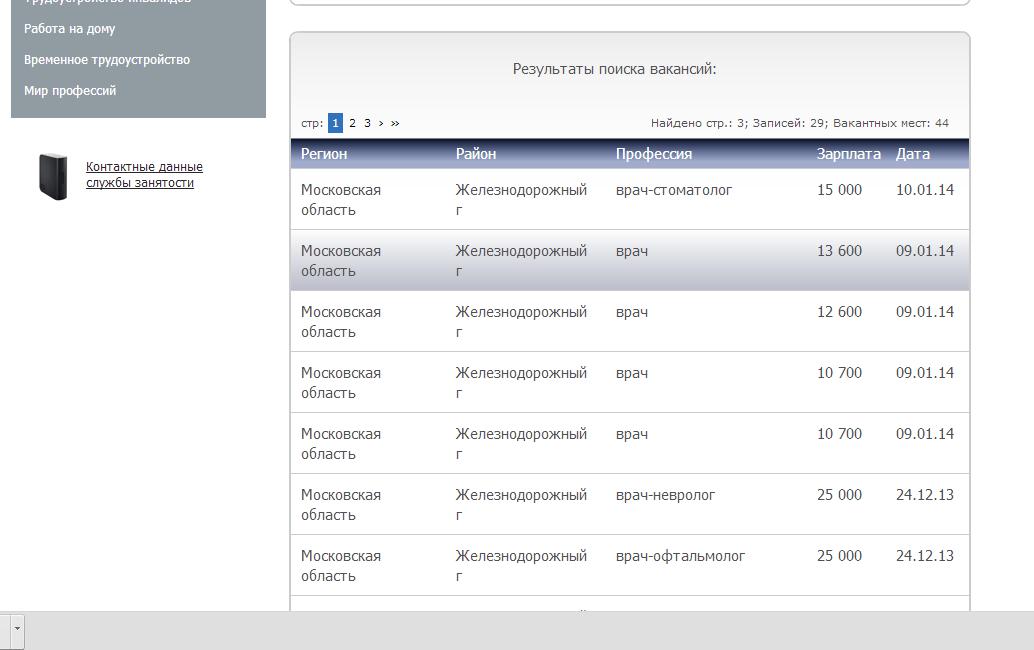
Task: Go to results page 3
Action: coord(367,123)
